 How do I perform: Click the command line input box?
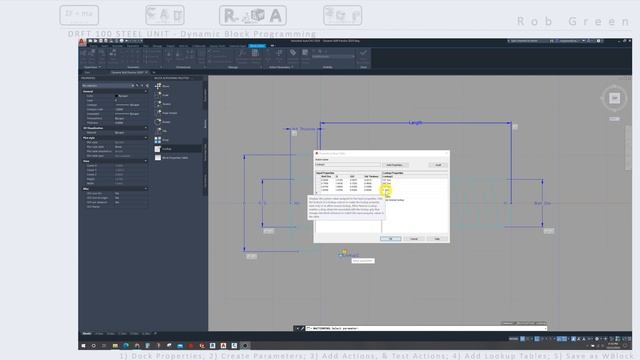coord(426,328)
